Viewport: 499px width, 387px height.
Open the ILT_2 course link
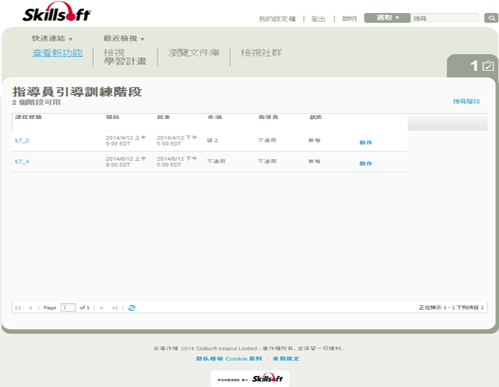pos(22,140)
